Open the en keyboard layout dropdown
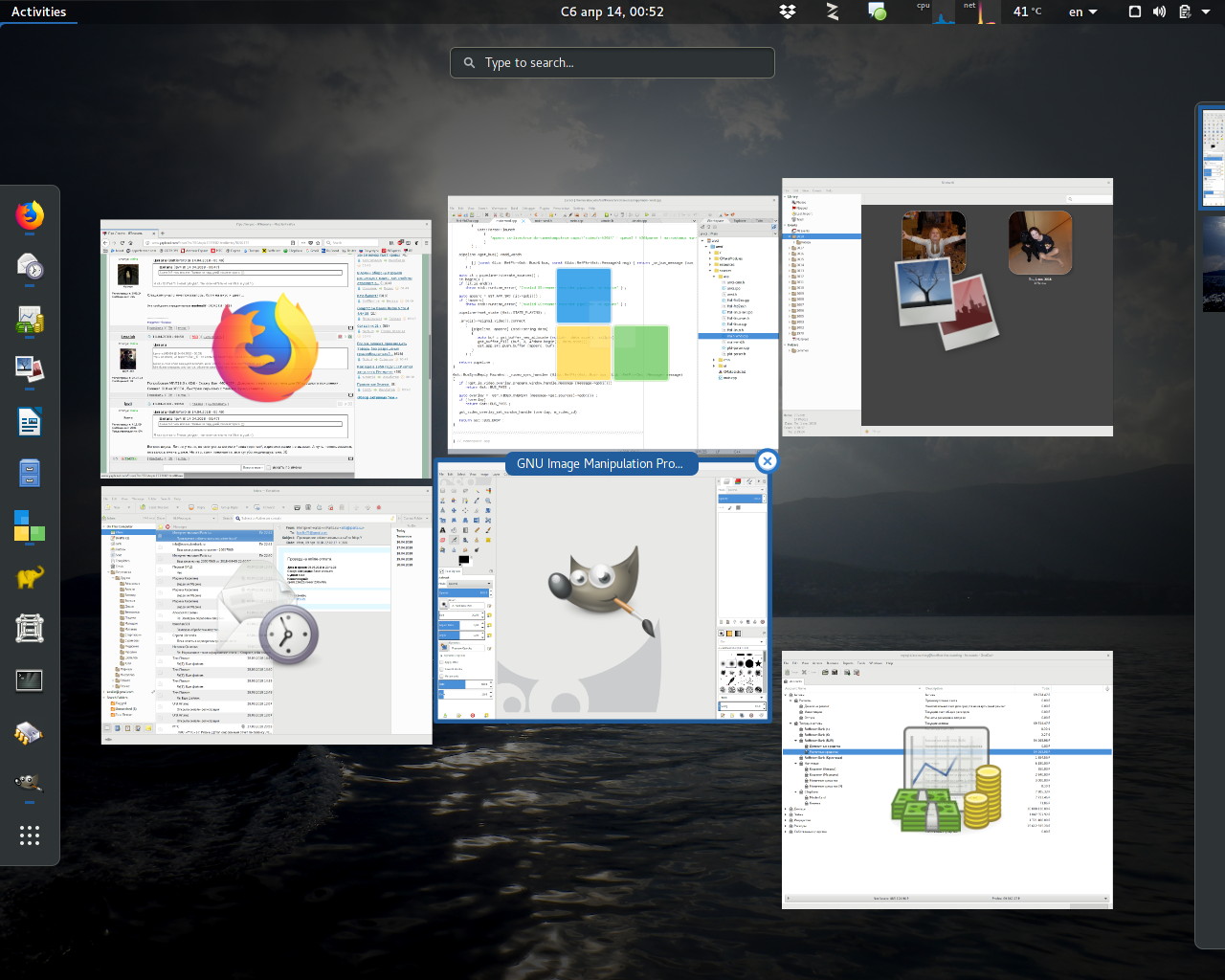 point(1082,11)
